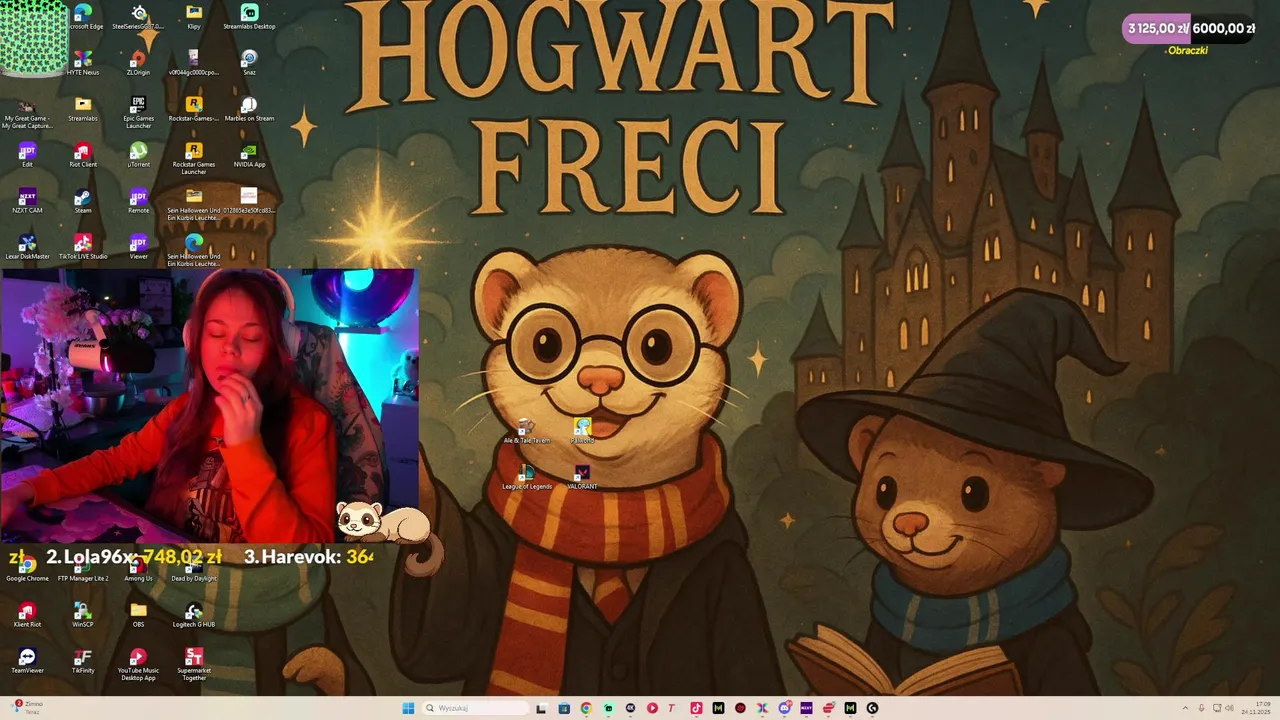Open µTorrent desktop shortcut
1280x720 pixels.
pyautogui.click(x=138, y=155)
